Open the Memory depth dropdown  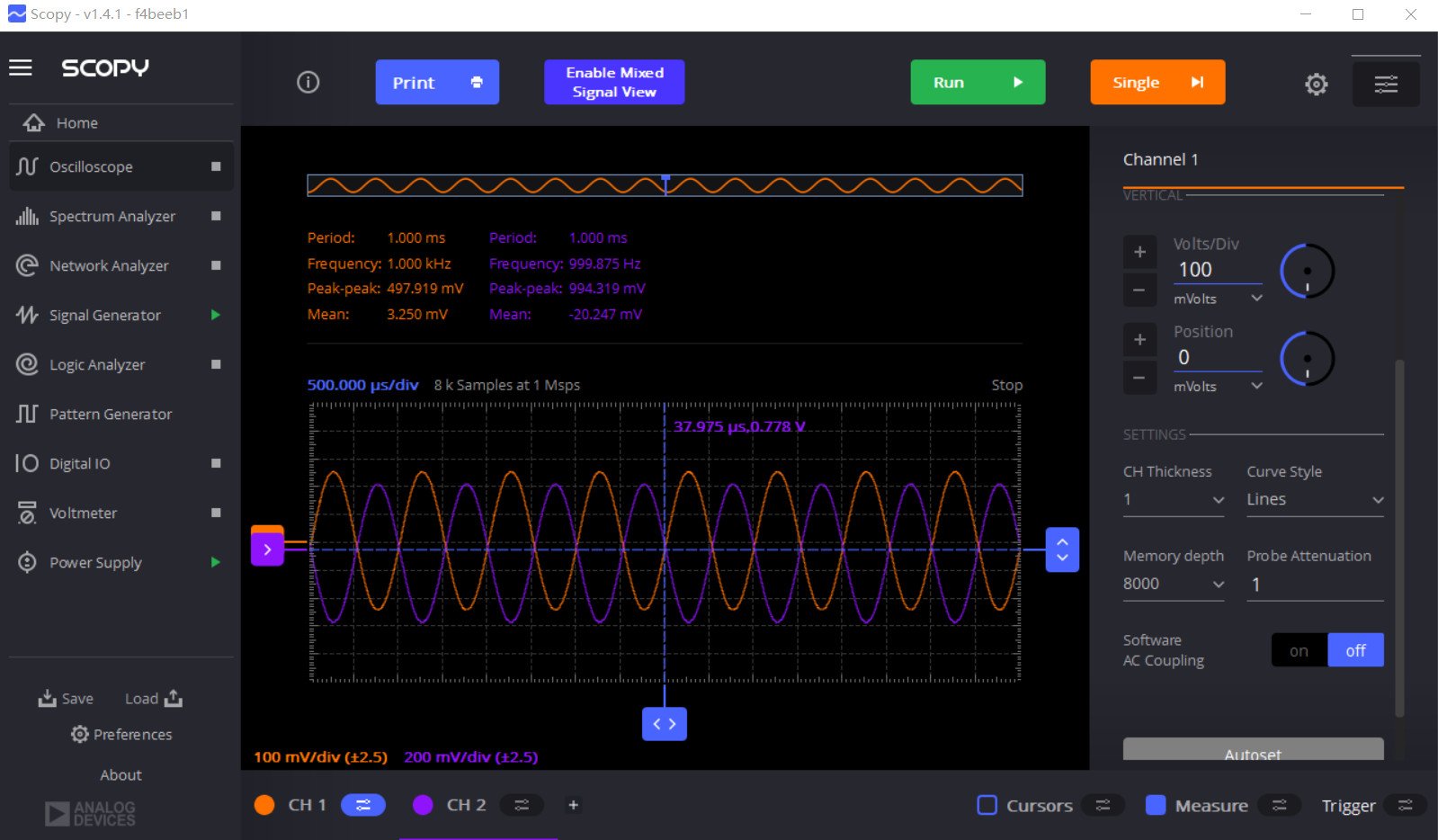coord(1173,585)
